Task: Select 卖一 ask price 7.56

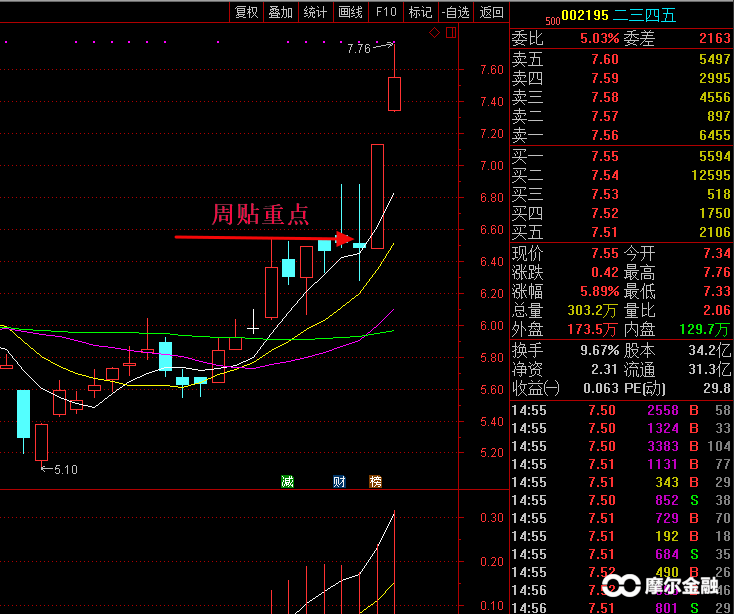Action: [605, 135]
